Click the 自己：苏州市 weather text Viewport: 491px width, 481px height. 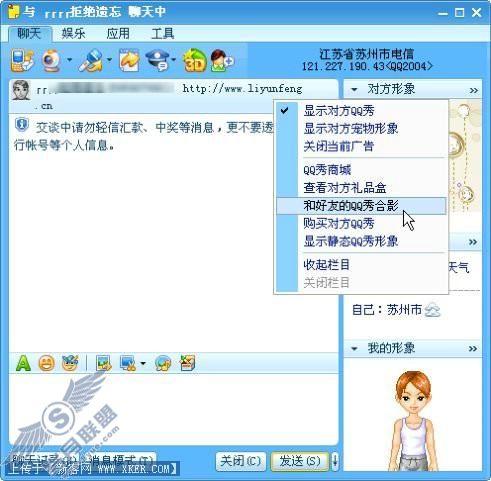[x=387, y=310]
